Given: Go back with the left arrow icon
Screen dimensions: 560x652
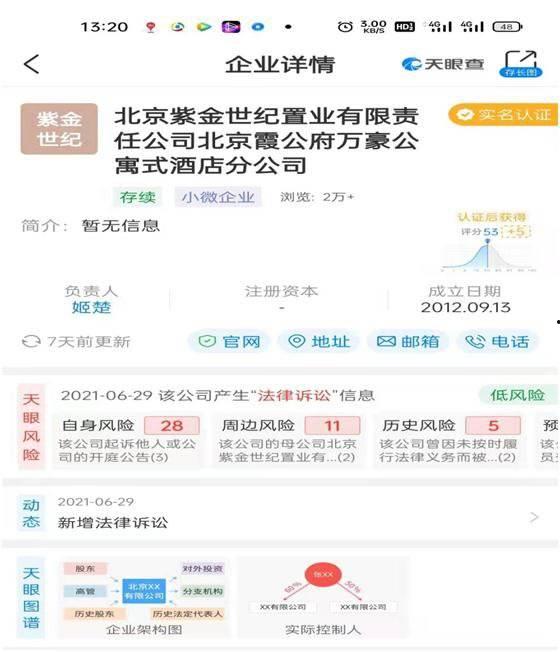Looking at the screenshot, I should click(32, 64).
